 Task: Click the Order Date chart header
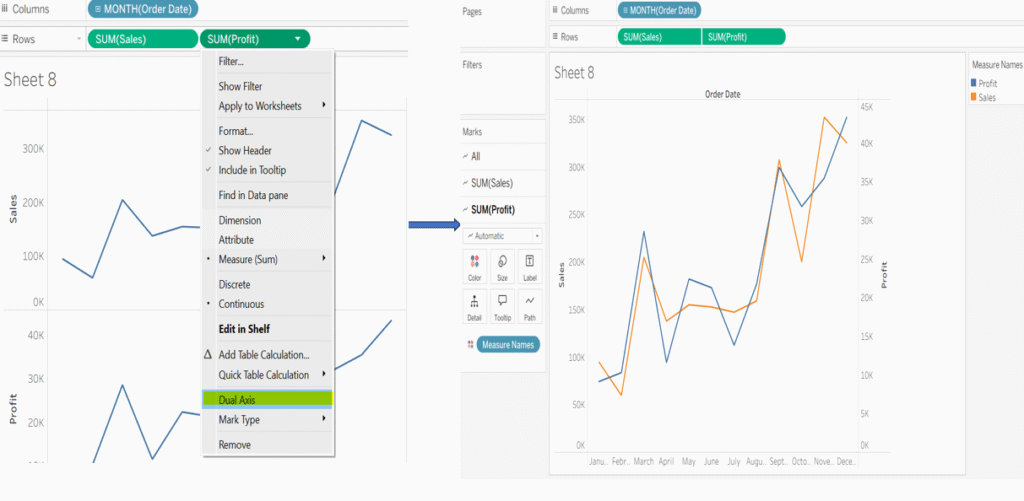pos(722,94)
